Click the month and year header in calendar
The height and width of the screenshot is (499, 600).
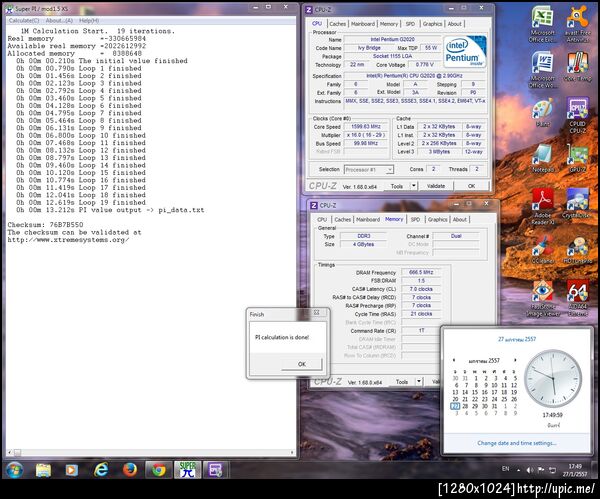pyautogui.click(x=484, y=360)
